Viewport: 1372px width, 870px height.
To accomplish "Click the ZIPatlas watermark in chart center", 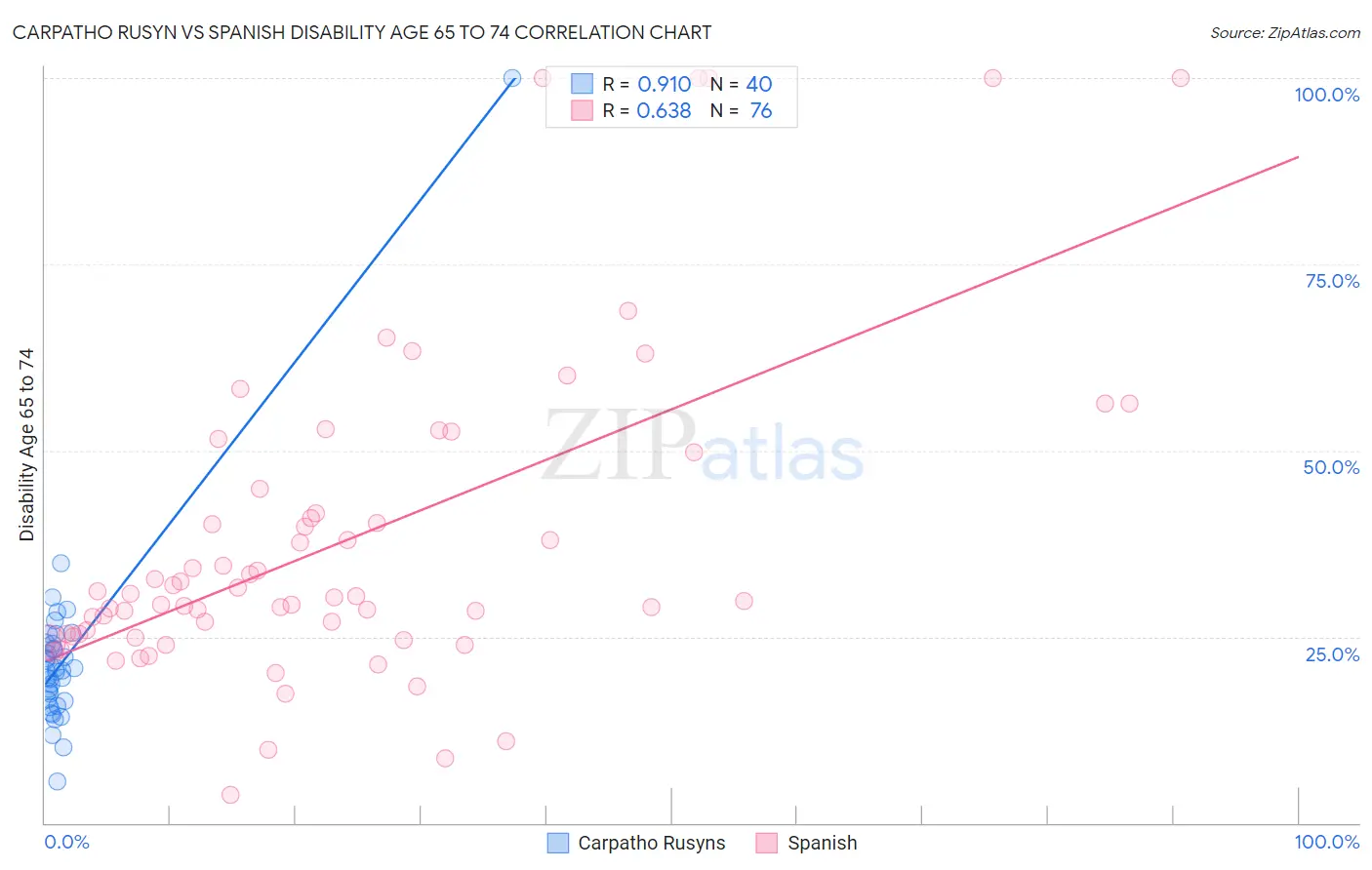I will tap(703, 446).
